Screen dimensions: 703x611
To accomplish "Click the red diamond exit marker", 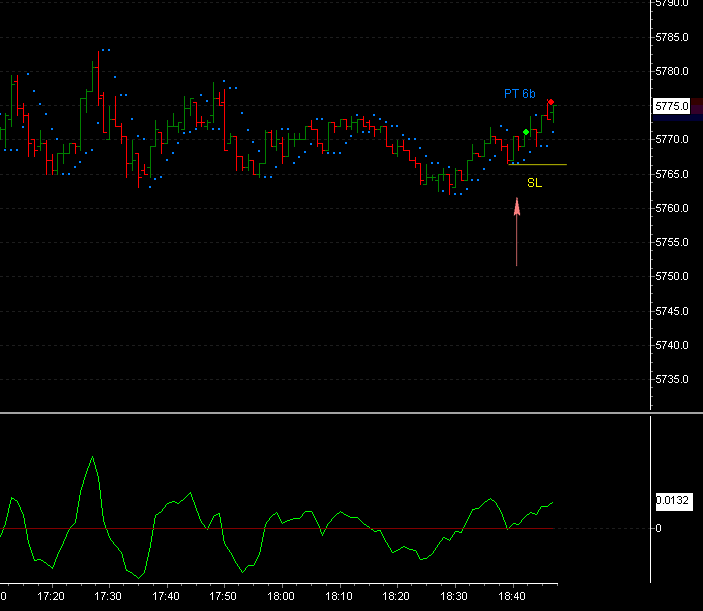I will tap(551, 102).
